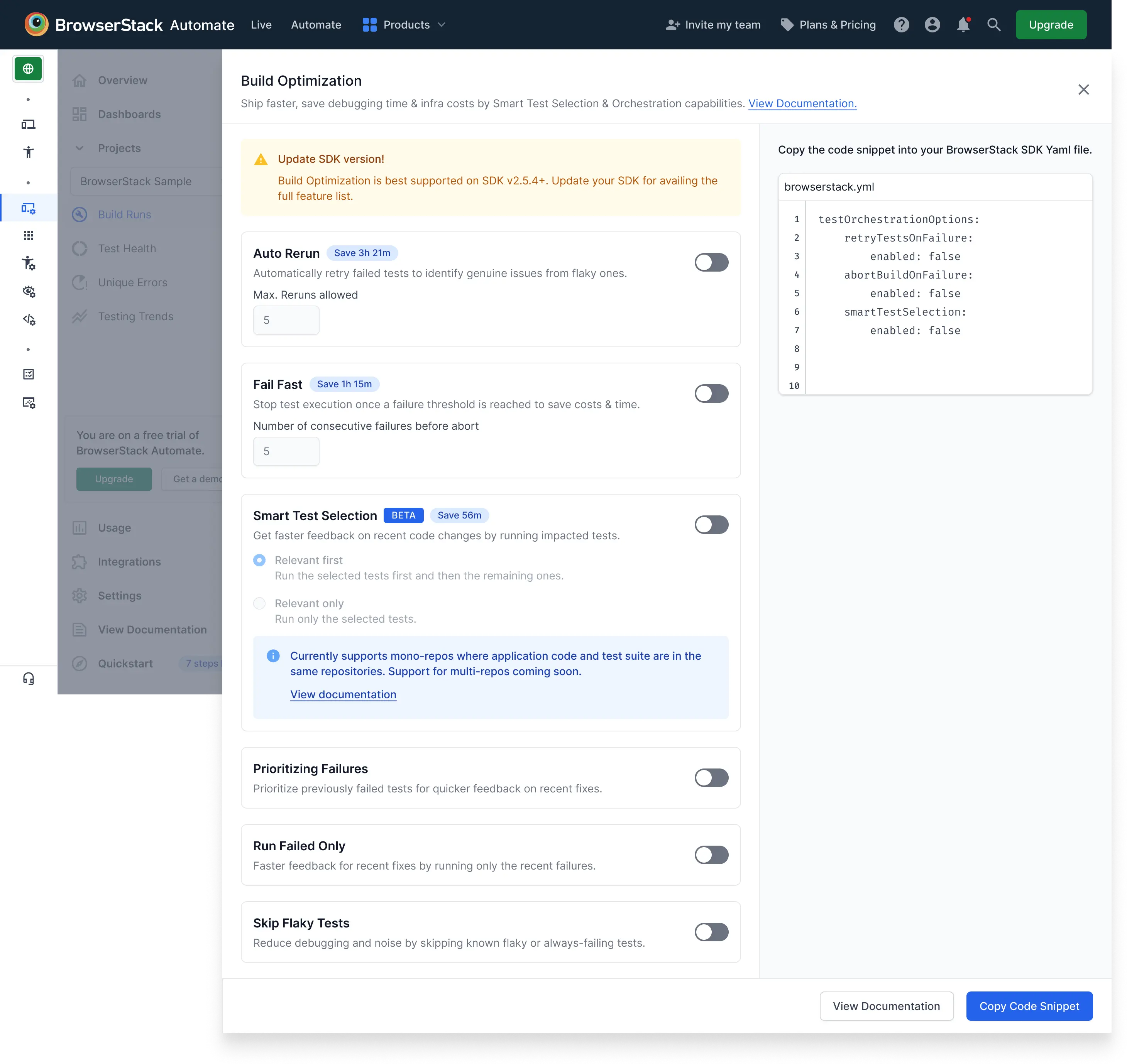Image resolution: width=1127 pixels, height=1064 pixels.
Task: Open Testing Trends from the sidebar
Action: coord(135,316)
